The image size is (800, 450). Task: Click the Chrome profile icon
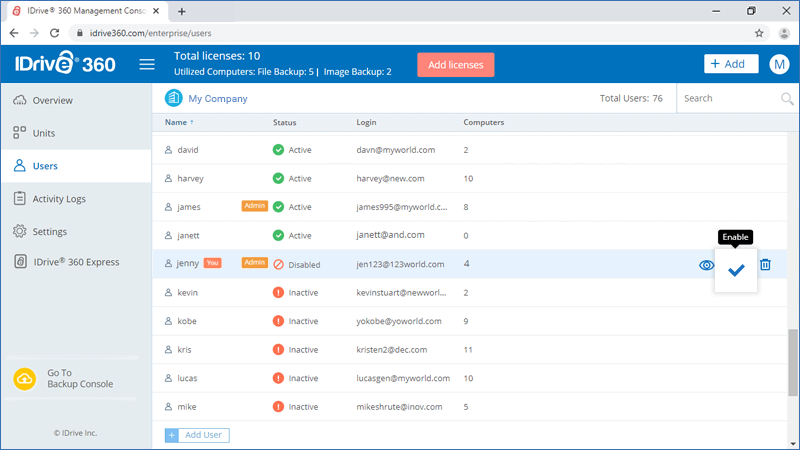tap(784, 33)
